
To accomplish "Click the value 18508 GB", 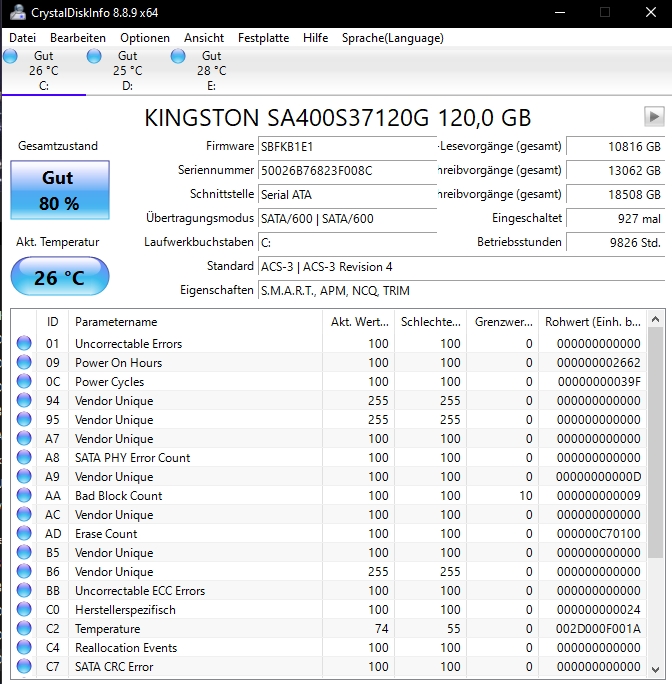I will coord(616,195).
